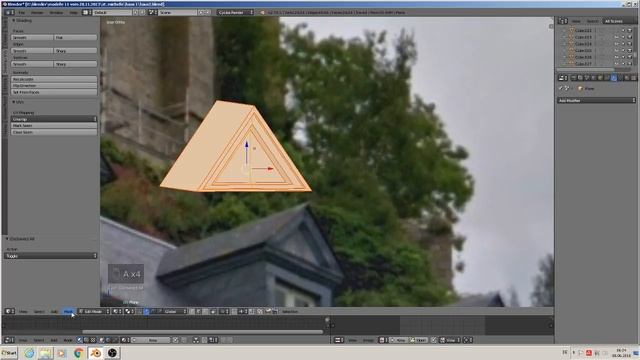Open the Cycles Render engine dropdown
640x360 pixels.
point(235,12)
